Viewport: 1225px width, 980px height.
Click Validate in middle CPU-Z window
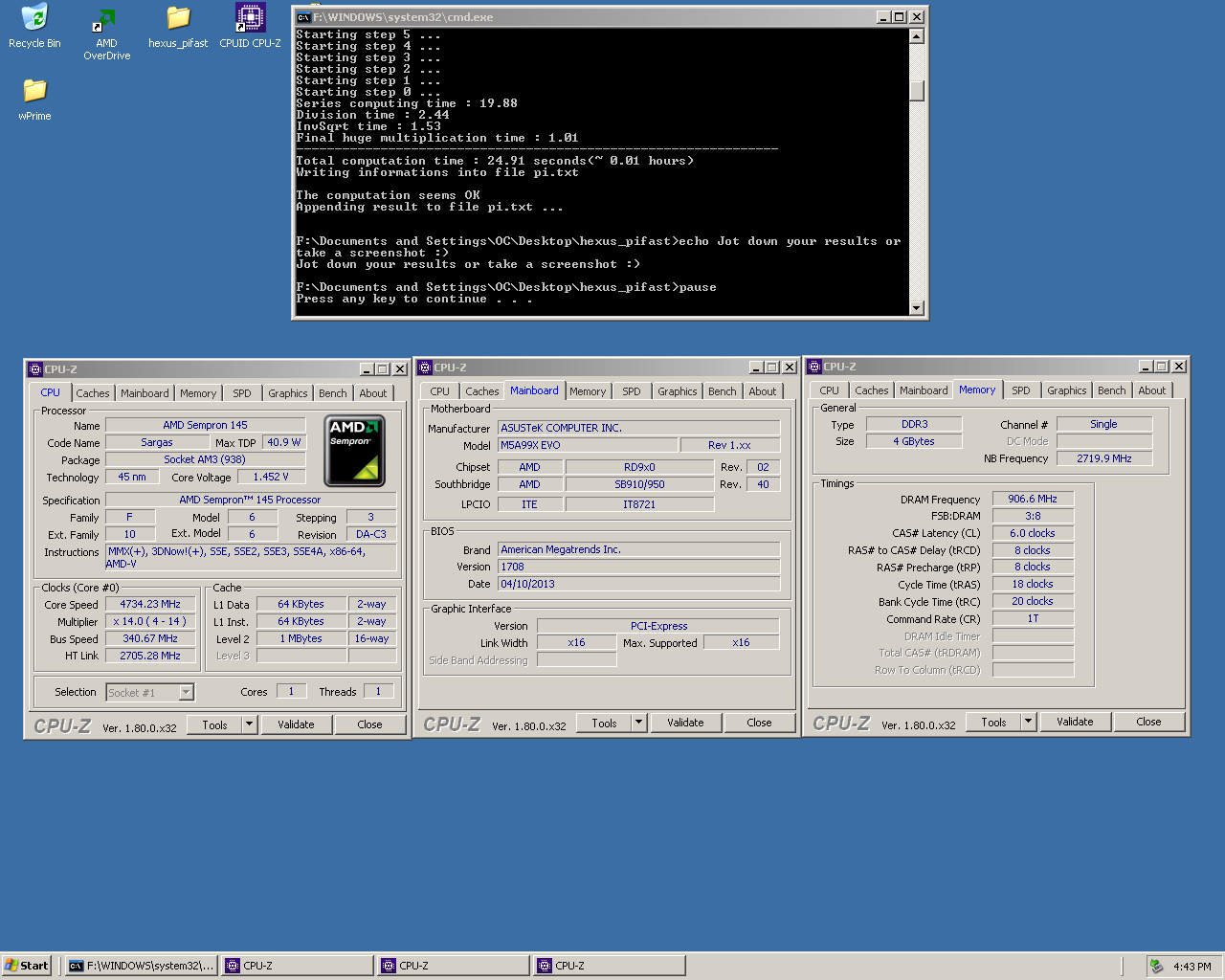[686, 723]
